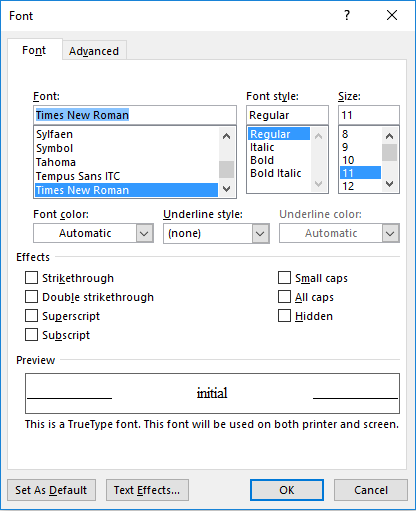Check the Hidden effect option
This screenshot has width=416, height=511.
point(284,315)
